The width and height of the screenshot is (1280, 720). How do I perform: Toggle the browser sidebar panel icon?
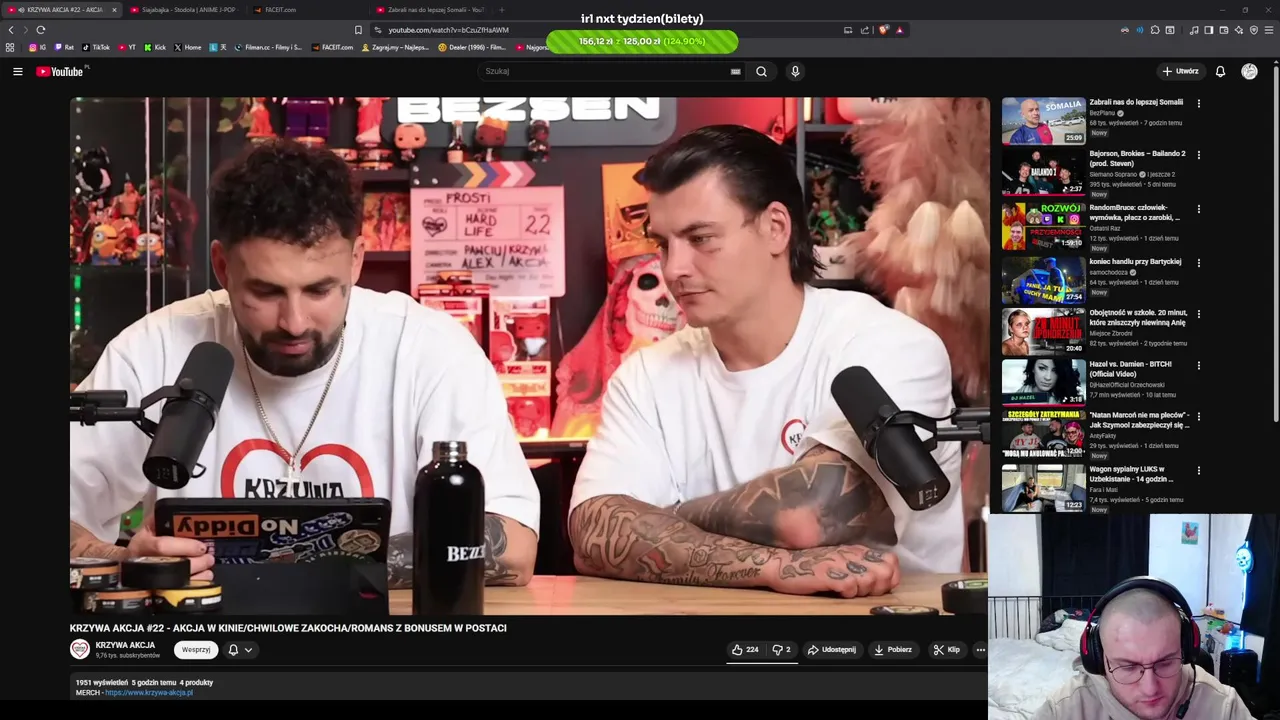[x=1208, y=30]
